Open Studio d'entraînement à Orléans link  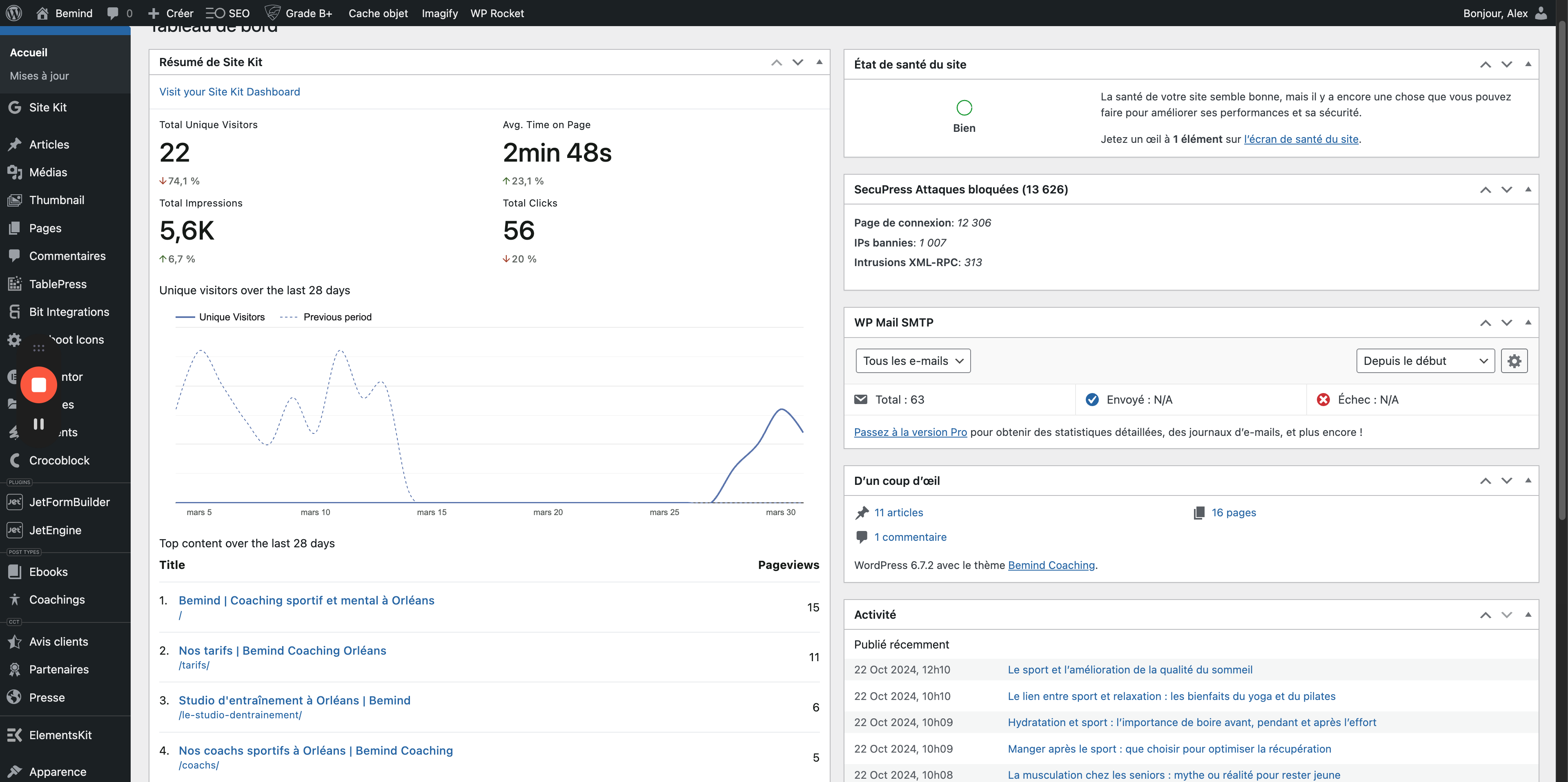pyautogui.click(x=294, y=700)
